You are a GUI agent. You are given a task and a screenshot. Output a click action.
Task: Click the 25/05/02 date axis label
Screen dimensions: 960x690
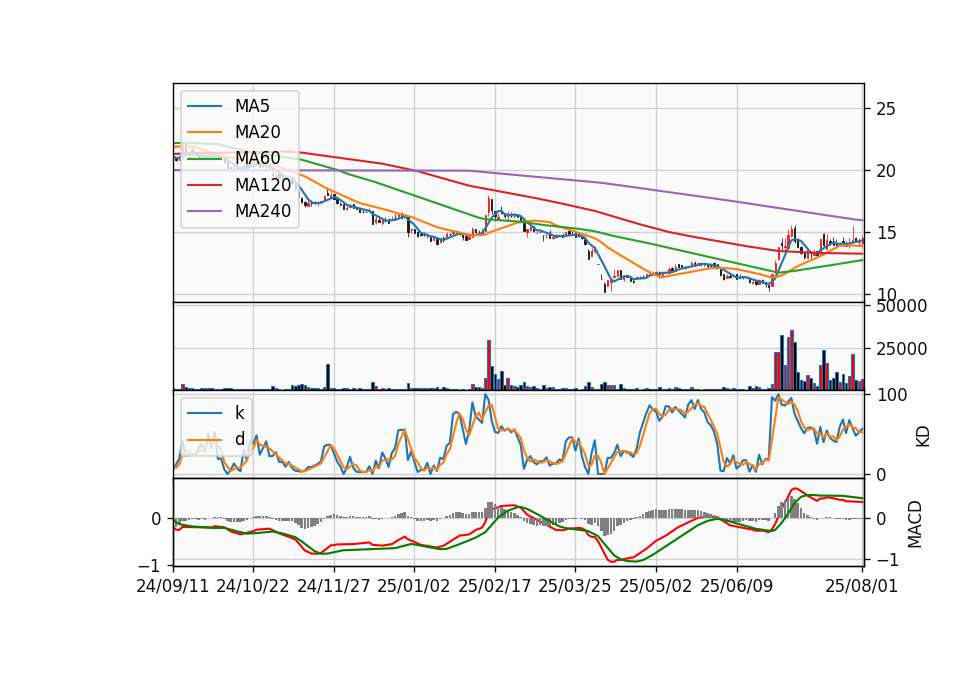click(656, 586)
